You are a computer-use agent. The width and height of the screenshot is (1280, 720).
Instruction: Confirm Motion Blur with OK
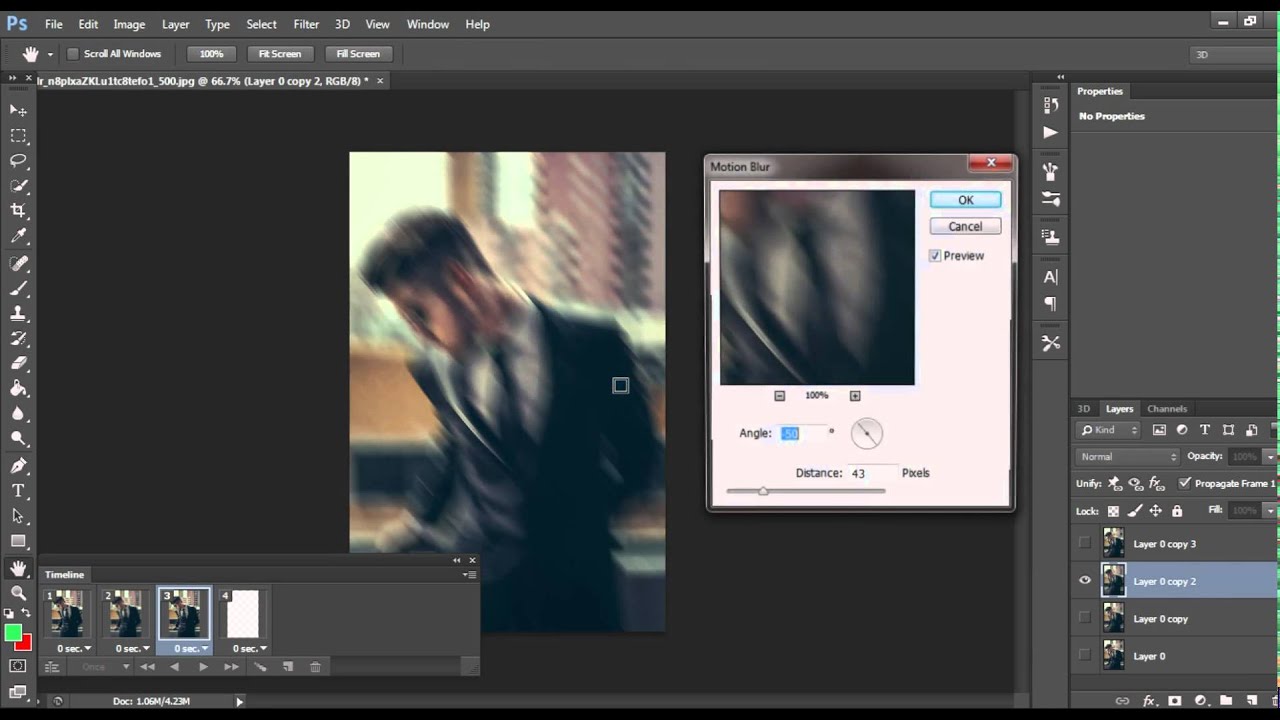pos(966,200)
